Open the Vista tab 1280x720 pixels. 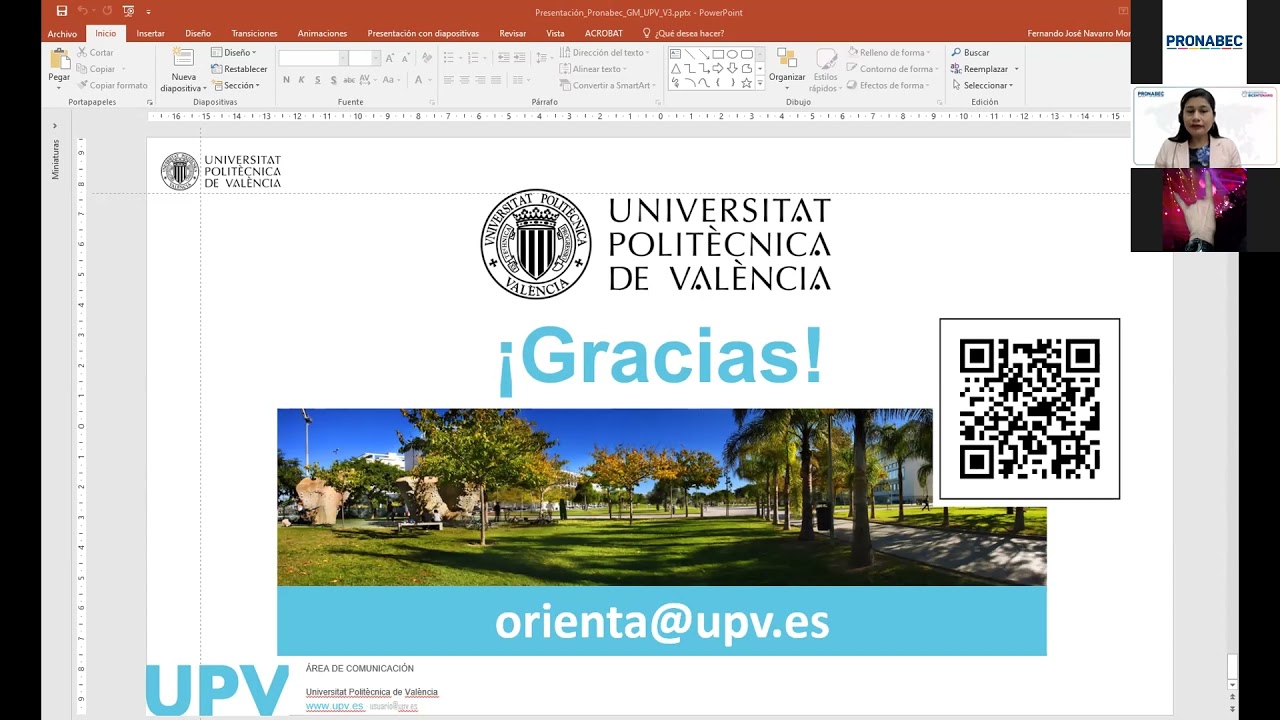click(555, 33)
